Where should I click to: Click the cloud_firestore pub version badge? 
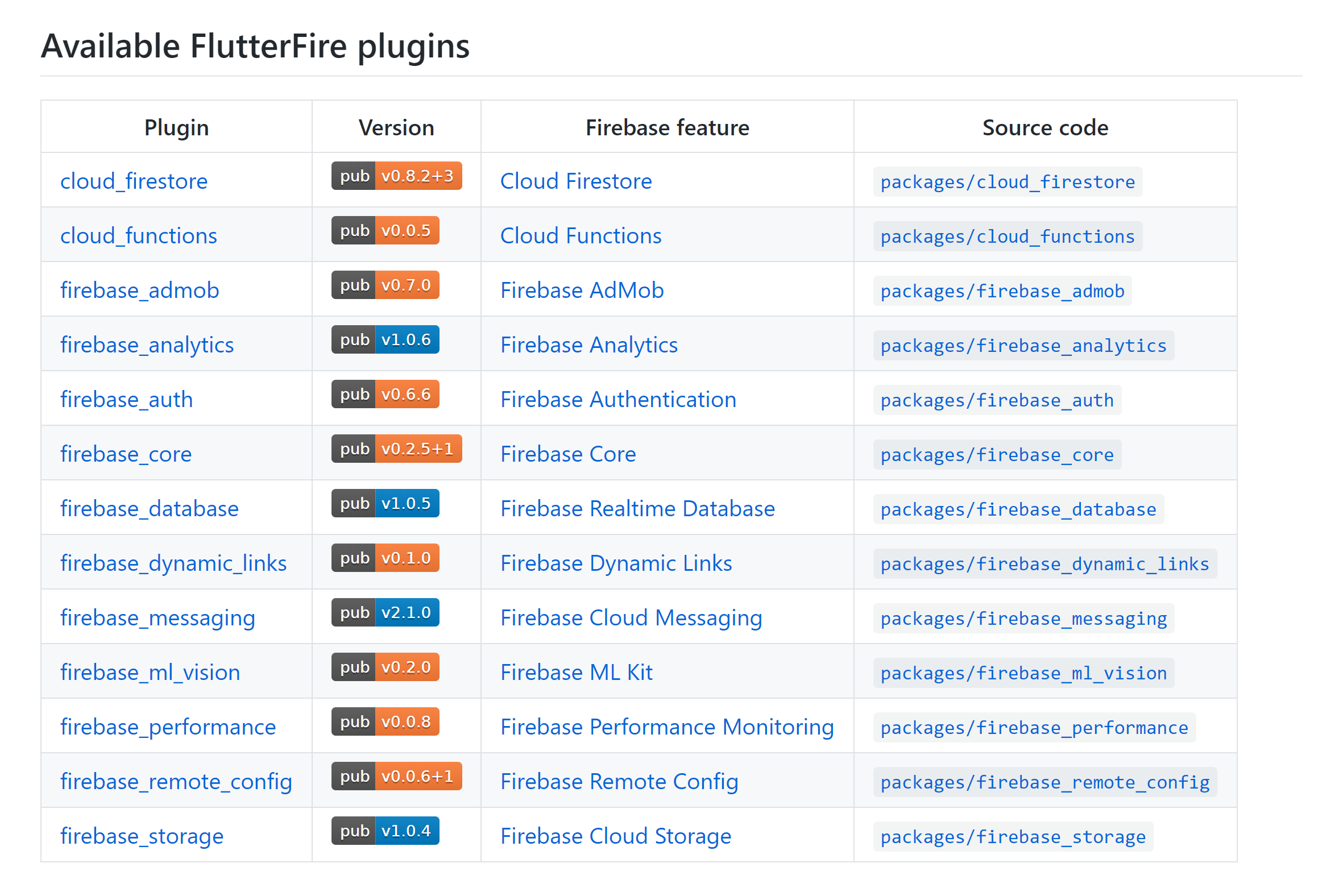(x=396, y=176)
